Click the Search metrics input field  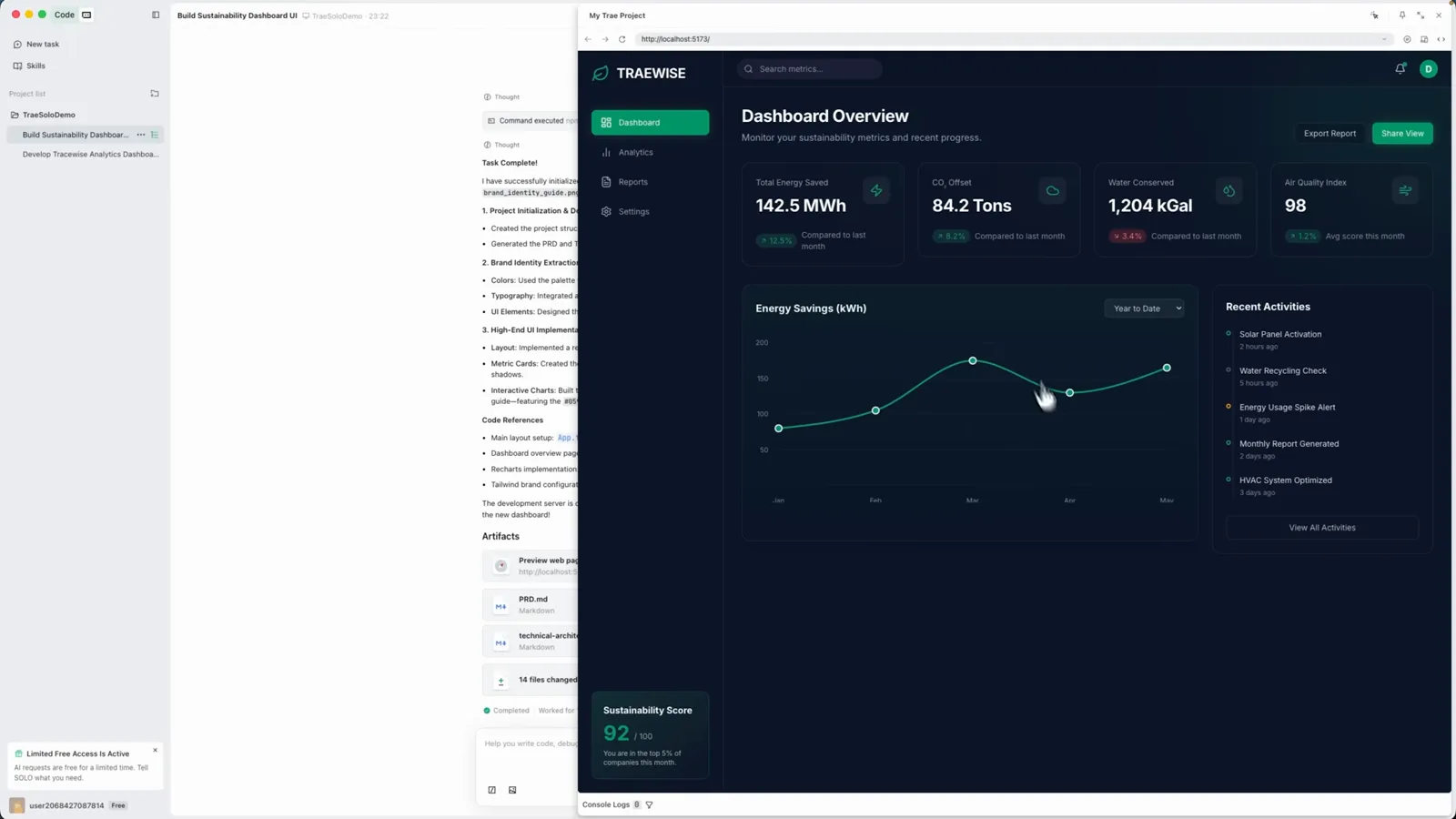tap(810, 69)
